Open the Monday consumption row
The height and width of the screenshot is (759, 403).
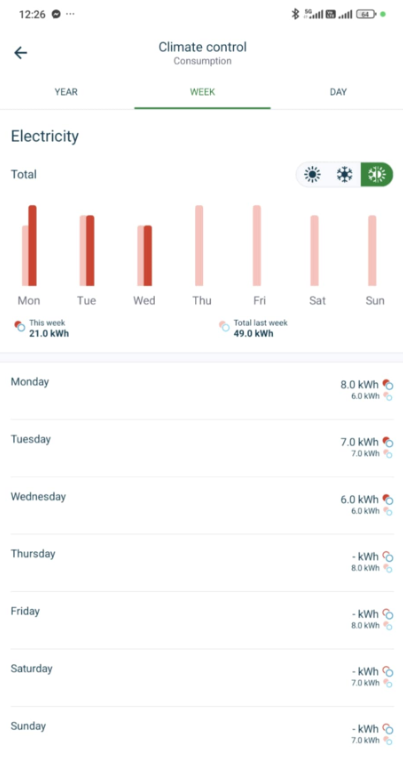201,391
